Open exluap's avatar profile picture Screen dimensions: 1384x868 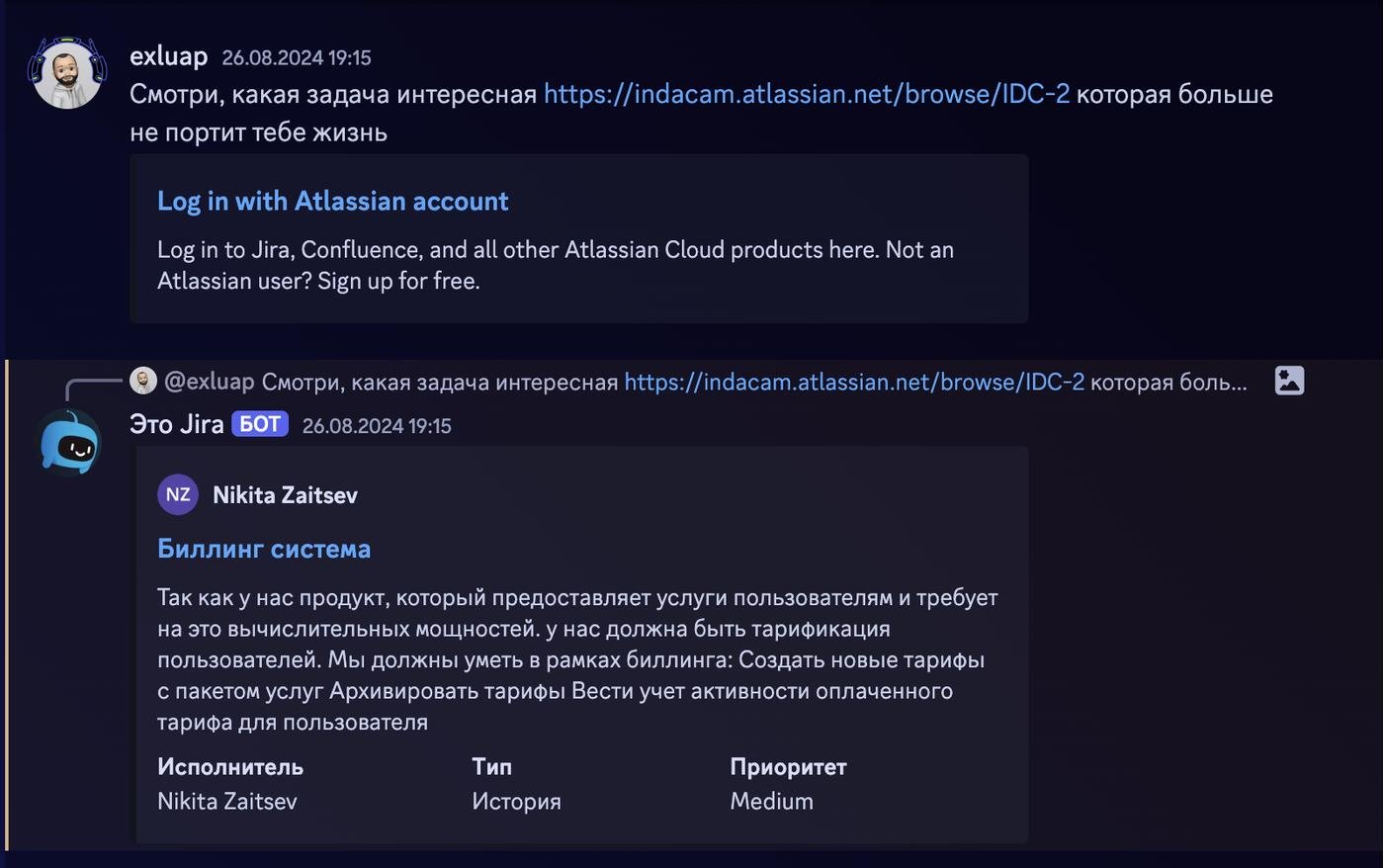click(x=67, y=72)
